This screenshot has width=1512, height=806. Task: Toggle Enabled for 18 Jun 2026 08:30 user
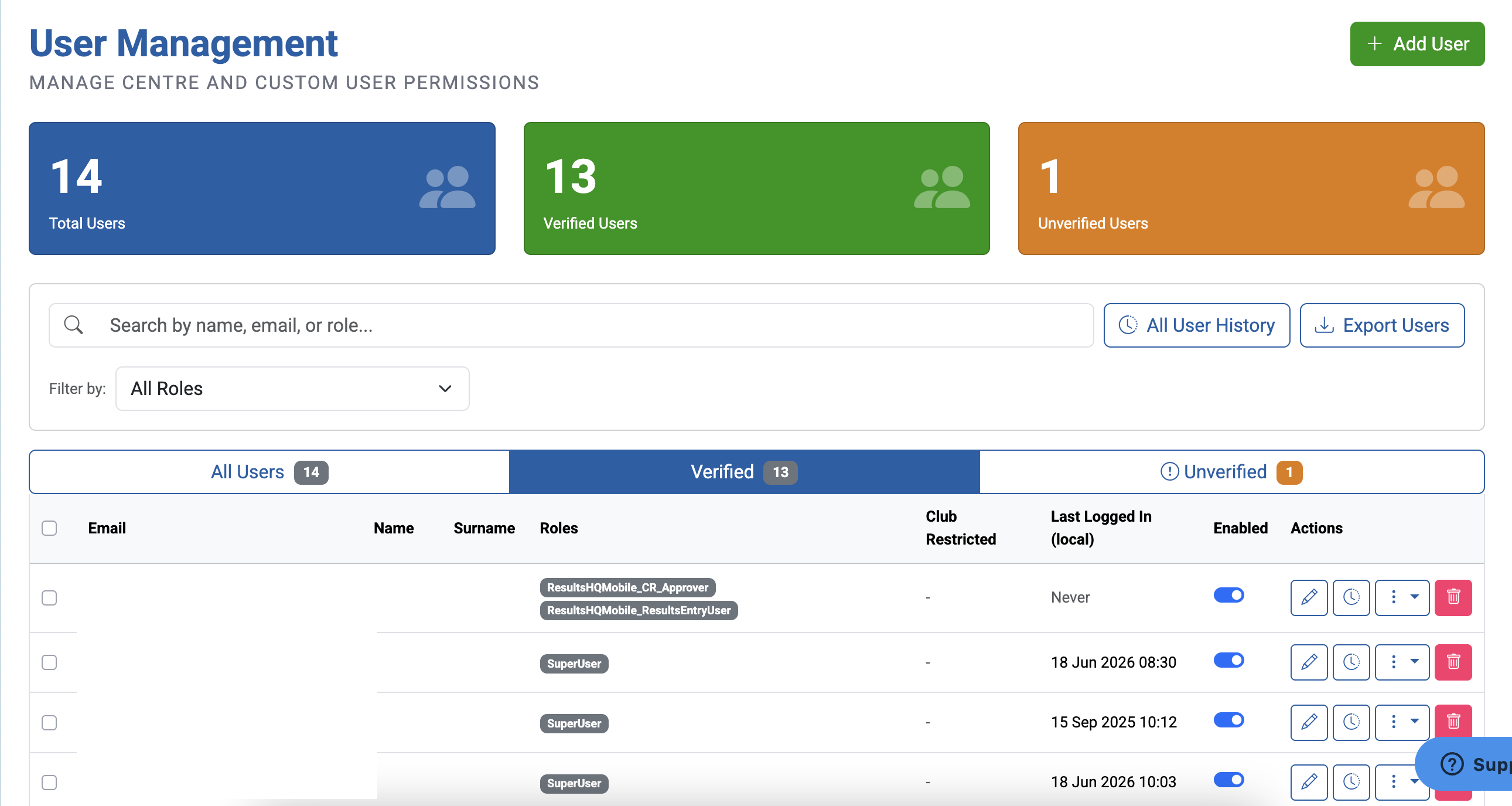pyautogui.click(x=1228, y=660)
